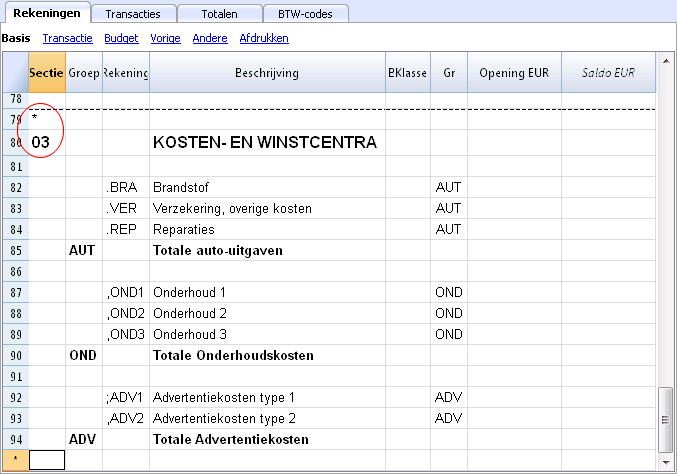Click scrollbar up arrow button
Image resolution: width=677 pixels, height=474 pixels.
click(x=666, y=63)
